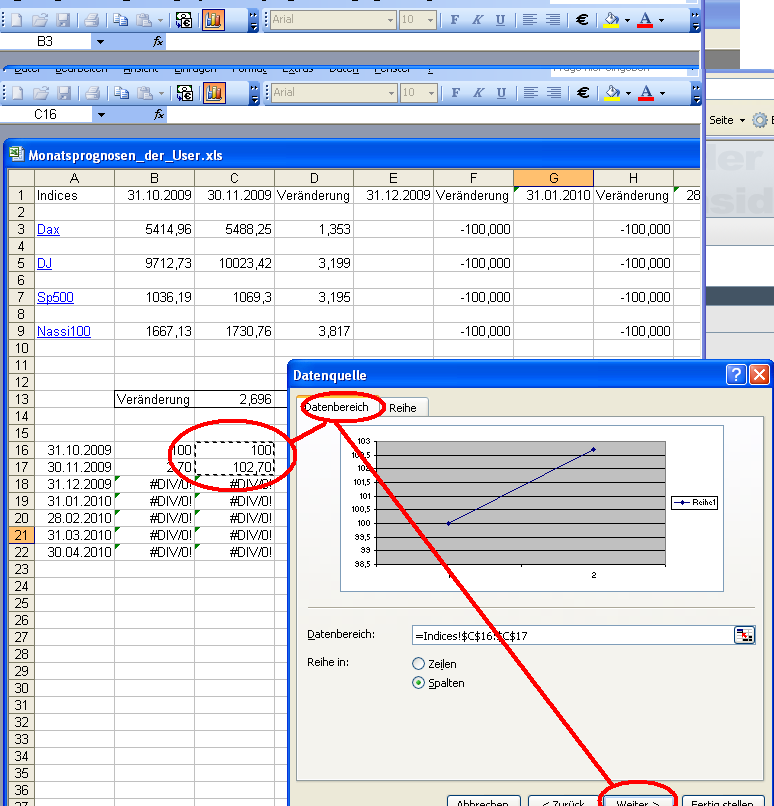Toggle Underline U in C16 toolbar
Screen dimensions: 774x806
click(501, 93)
